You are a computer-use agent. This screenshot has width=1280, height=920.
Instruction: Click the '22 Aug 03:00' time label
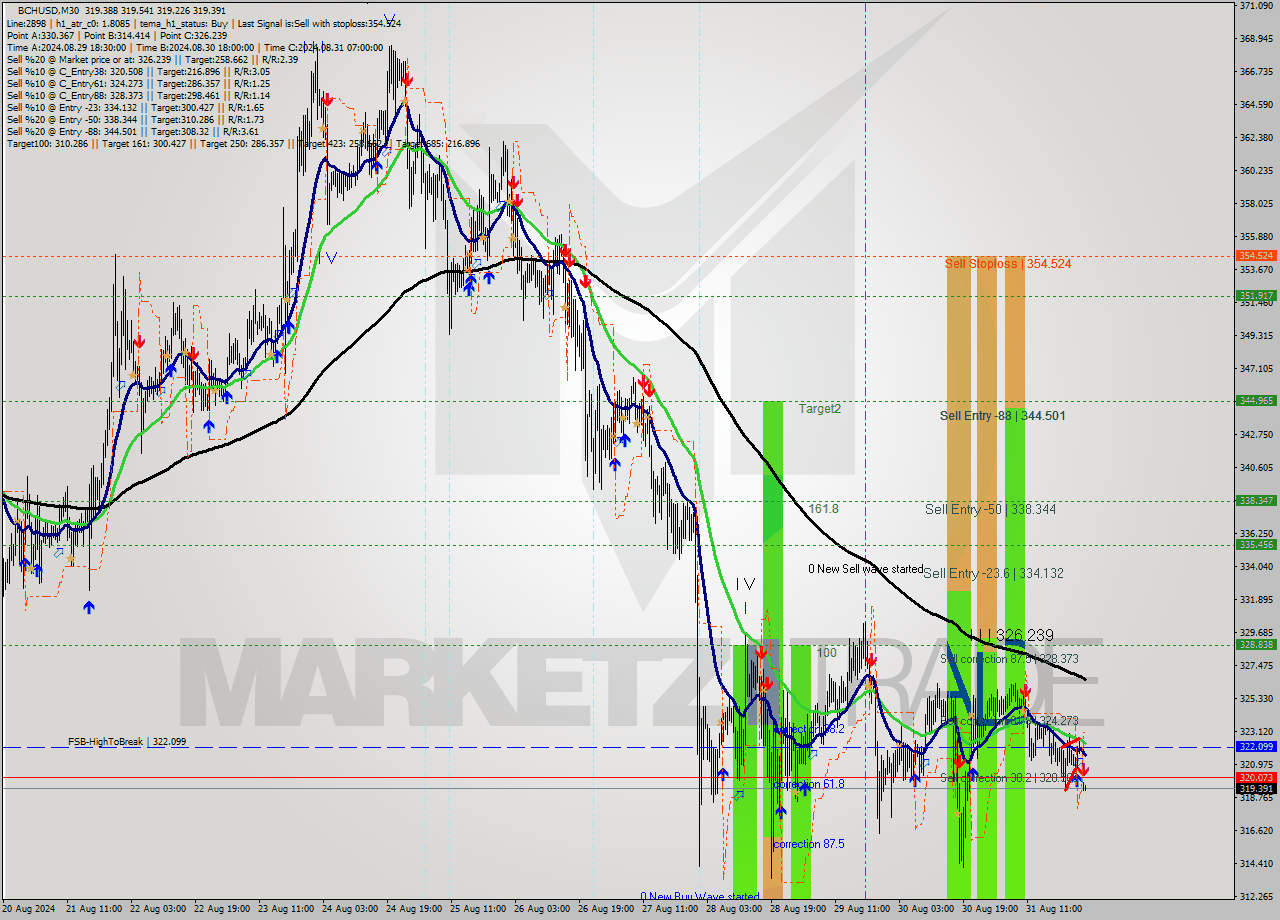[x=156, y=910]
